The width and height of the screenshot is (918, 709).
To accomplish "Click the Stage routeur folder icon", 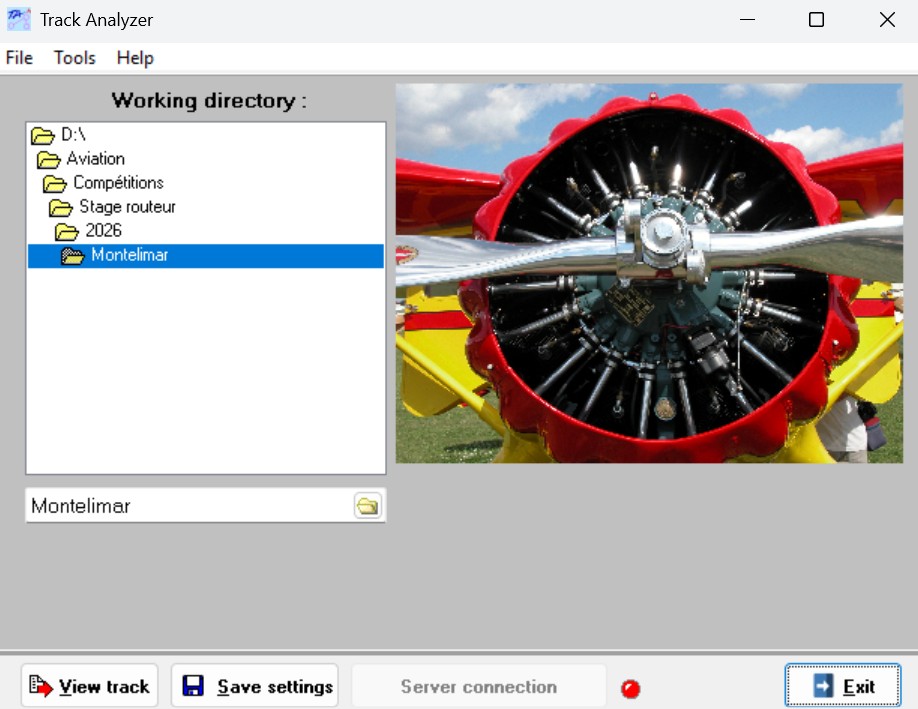I will point(61,207).
